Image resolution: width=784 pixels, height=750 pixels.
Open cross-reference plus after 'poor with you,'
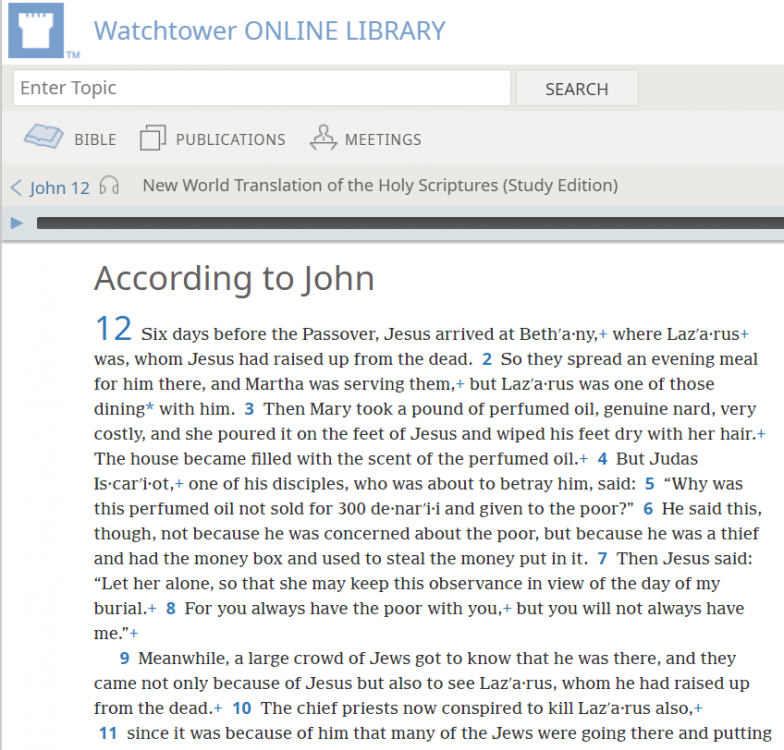pos(507,608)
